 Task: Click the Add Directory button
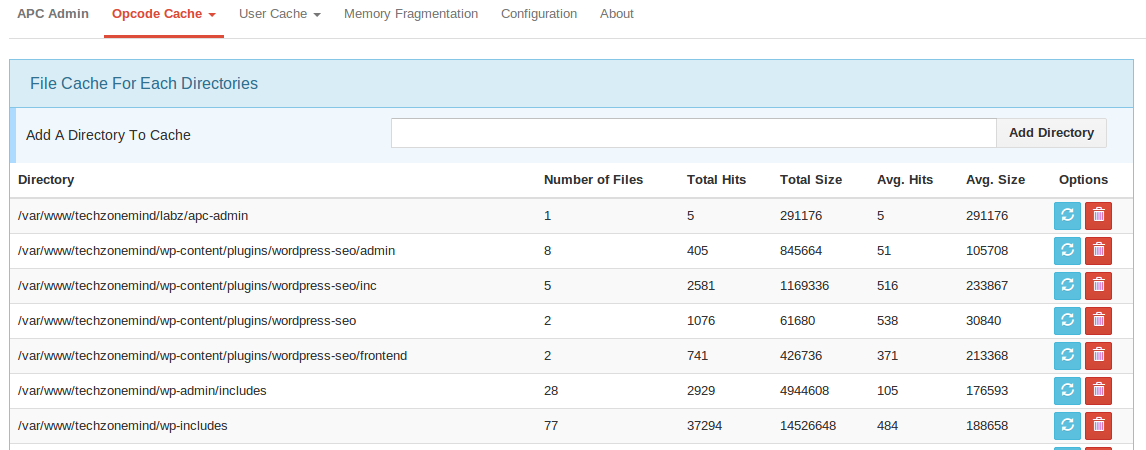click(x=1051, y=133)
